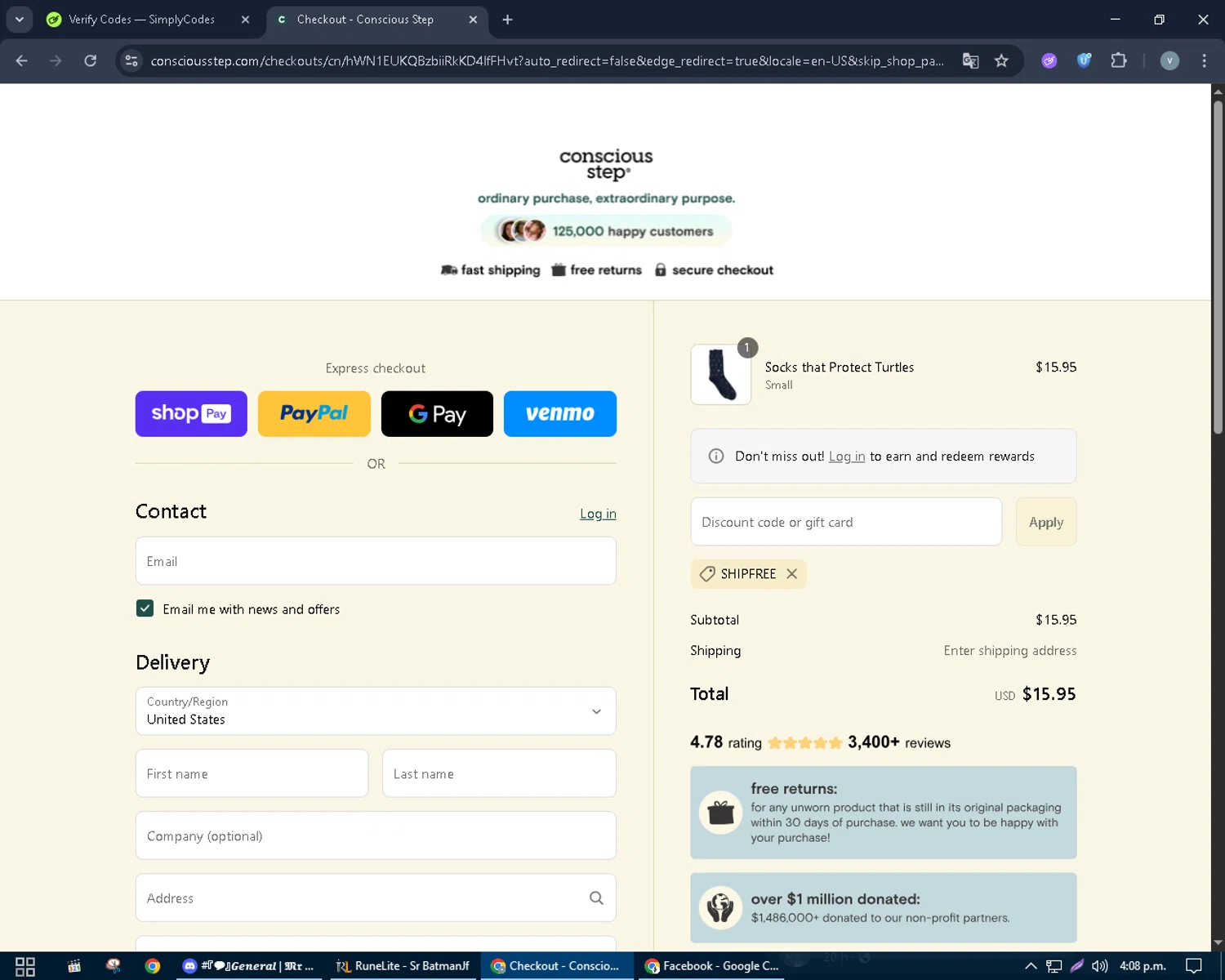Image resolution: width=1225 pixels, height=980 pixels.
Task: Open Chrome three-dot menu
Action: (1204, 60)
